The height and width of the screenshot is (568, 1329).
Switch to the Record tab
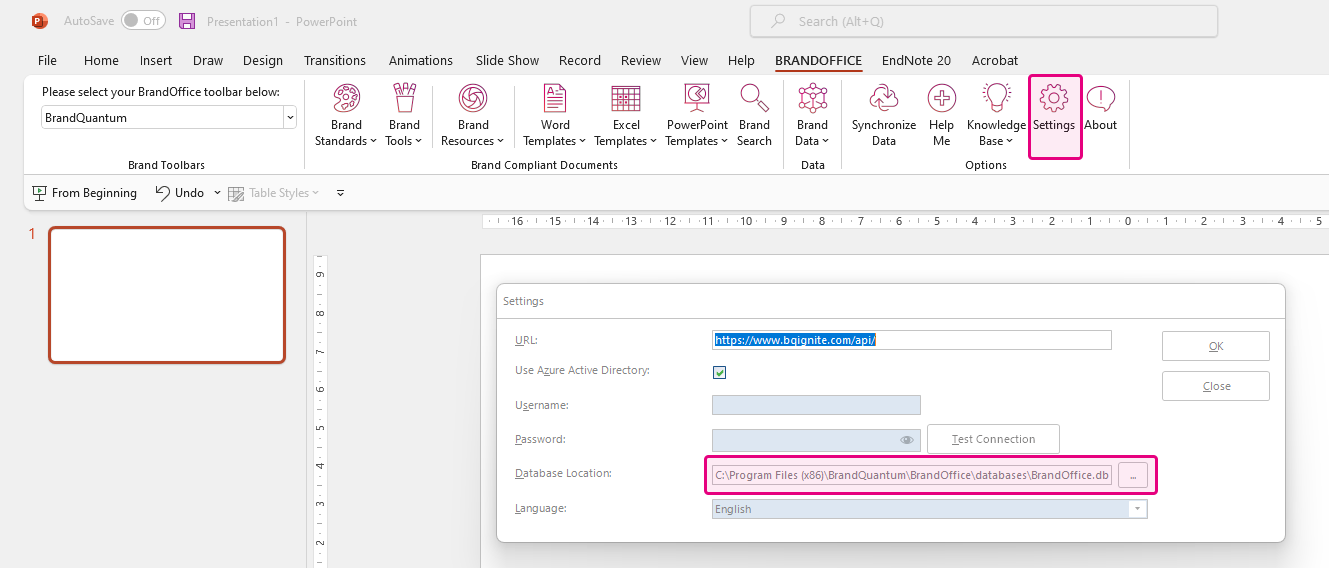click(580, 60)
